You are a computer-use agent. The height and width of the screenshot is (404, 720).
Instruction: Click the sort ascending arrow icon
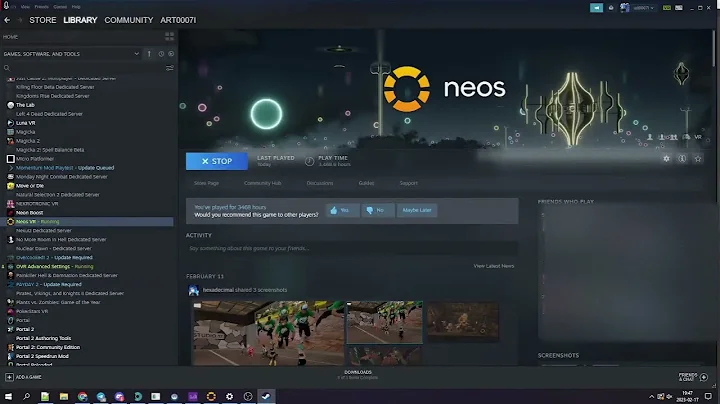pos(149,54)
